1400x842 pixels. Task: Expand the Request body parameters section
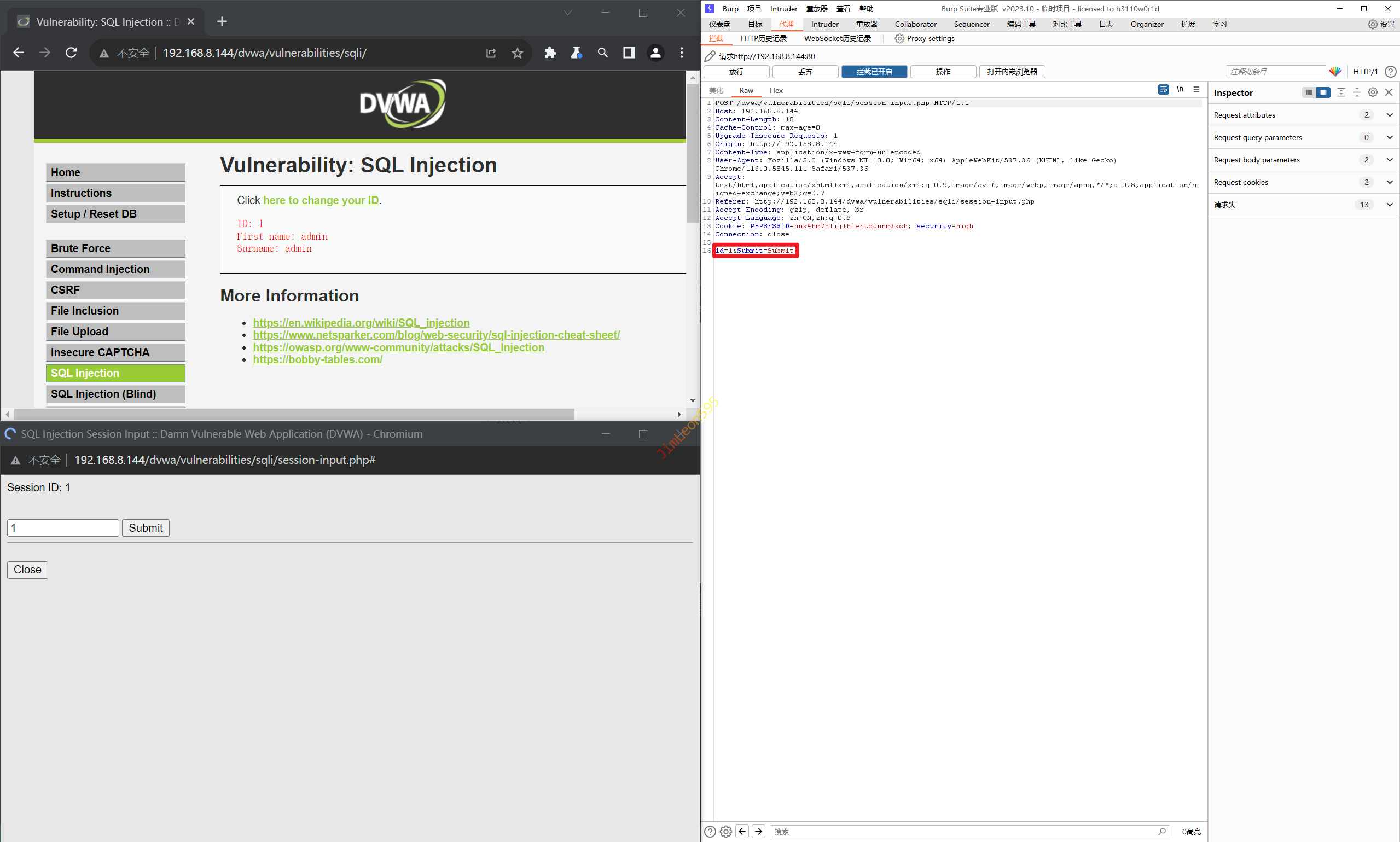click(x=1389, y=160)
